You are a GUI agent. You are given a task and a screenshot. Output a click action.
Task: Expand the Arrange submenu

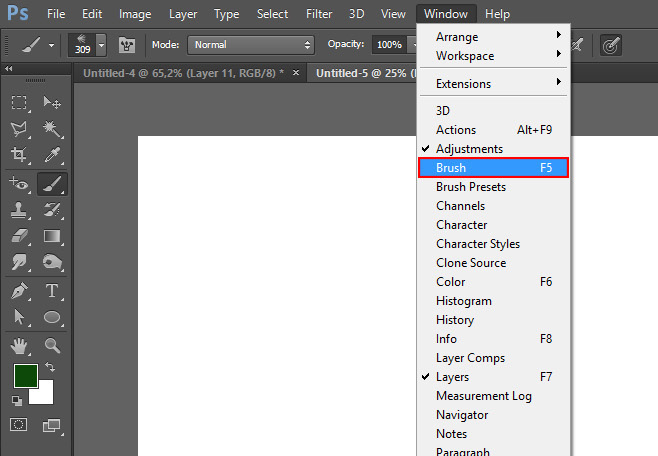pyautogui.click(x=494, y=37)
